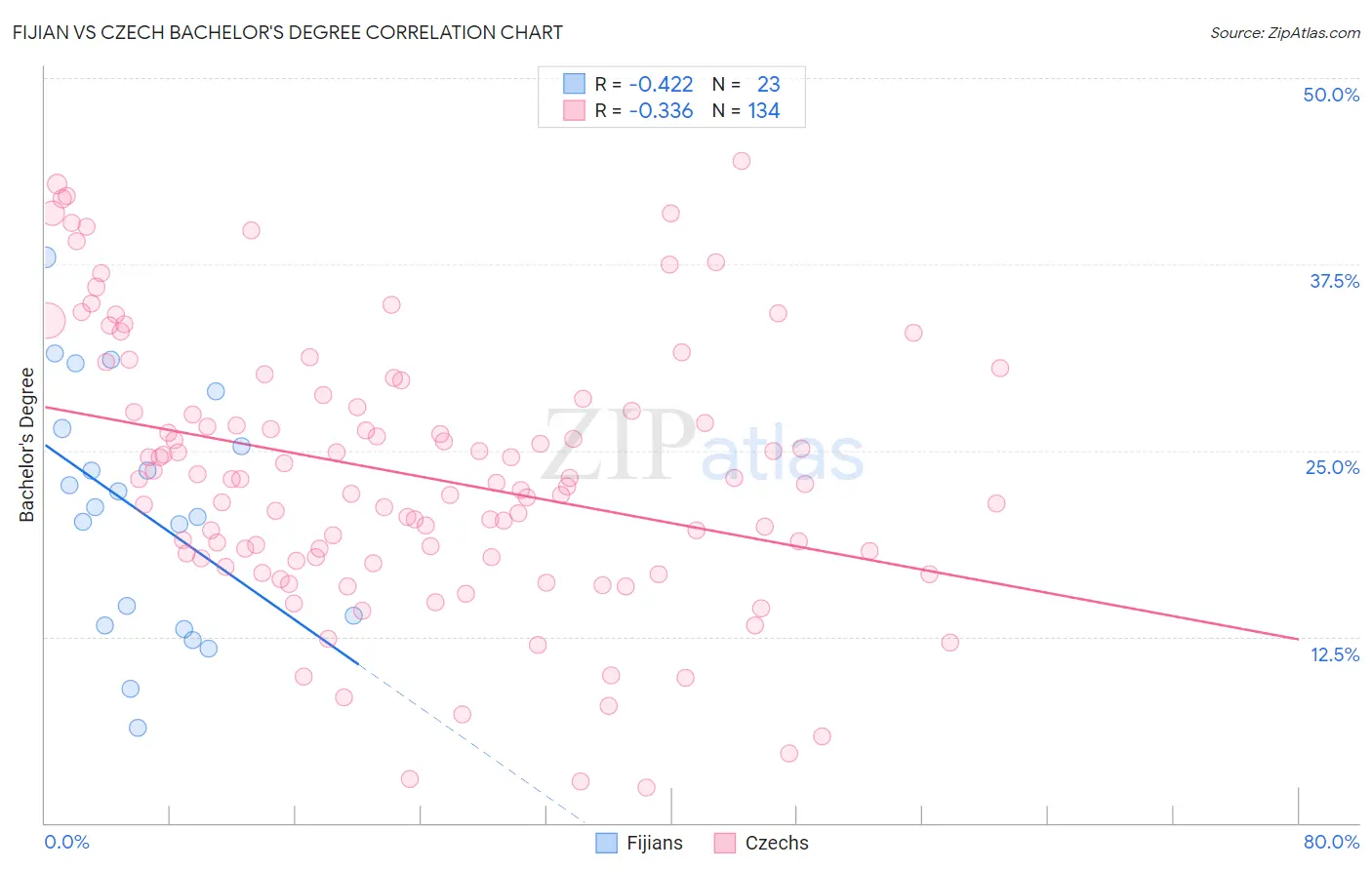Image resolution: width=1372 pixels, height=870 pixels.
Task: Click the pink swatch beside R = -0.336
Action: pos(574,110)
